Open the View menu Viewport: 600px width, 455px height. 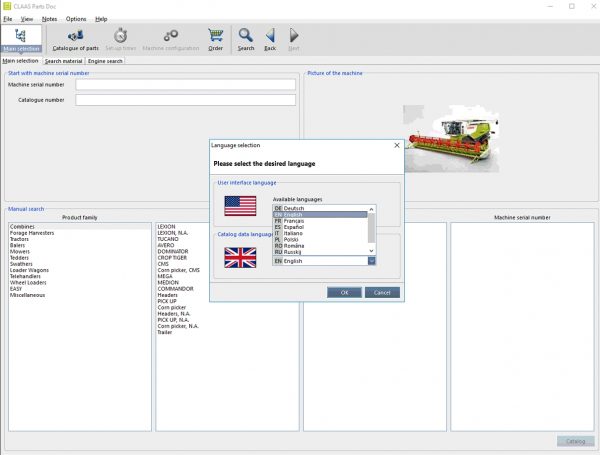point(27,19)
